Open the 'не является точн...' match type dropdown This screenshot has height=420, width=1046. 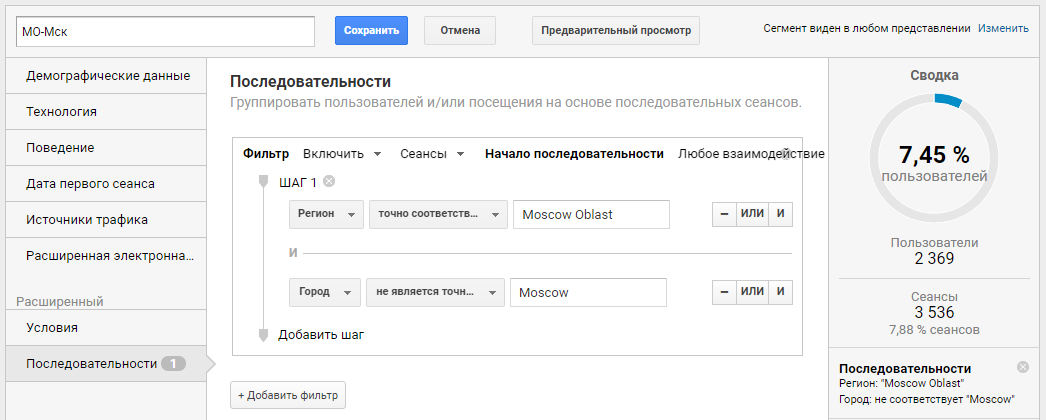[x=436, y=292]
